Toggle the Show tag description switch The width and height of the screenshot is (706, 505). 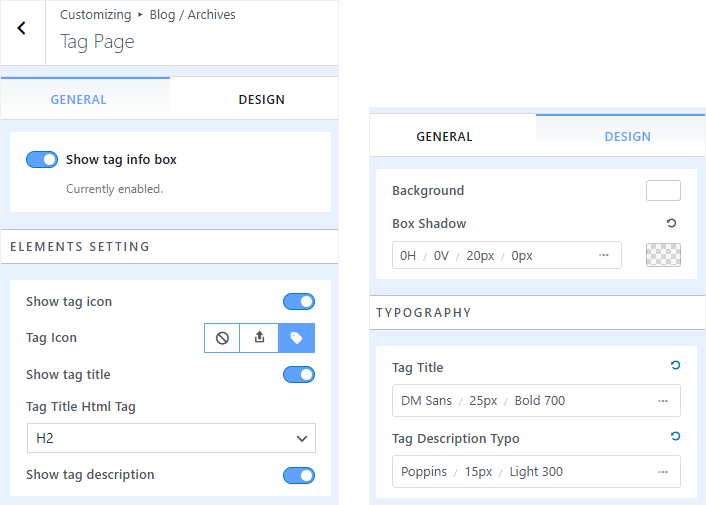[x=299, y=475]
